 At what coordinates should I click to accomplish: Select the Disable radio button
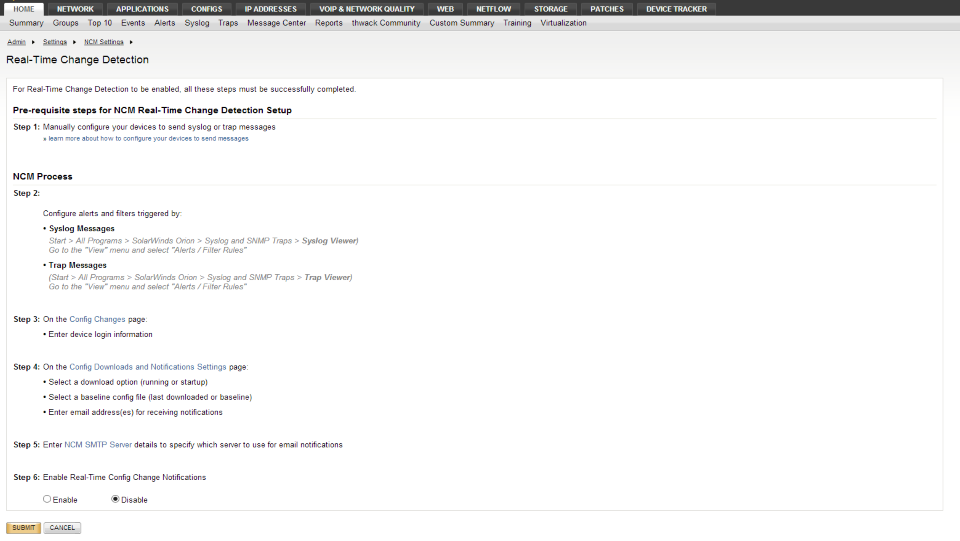[x=115, y=499]
